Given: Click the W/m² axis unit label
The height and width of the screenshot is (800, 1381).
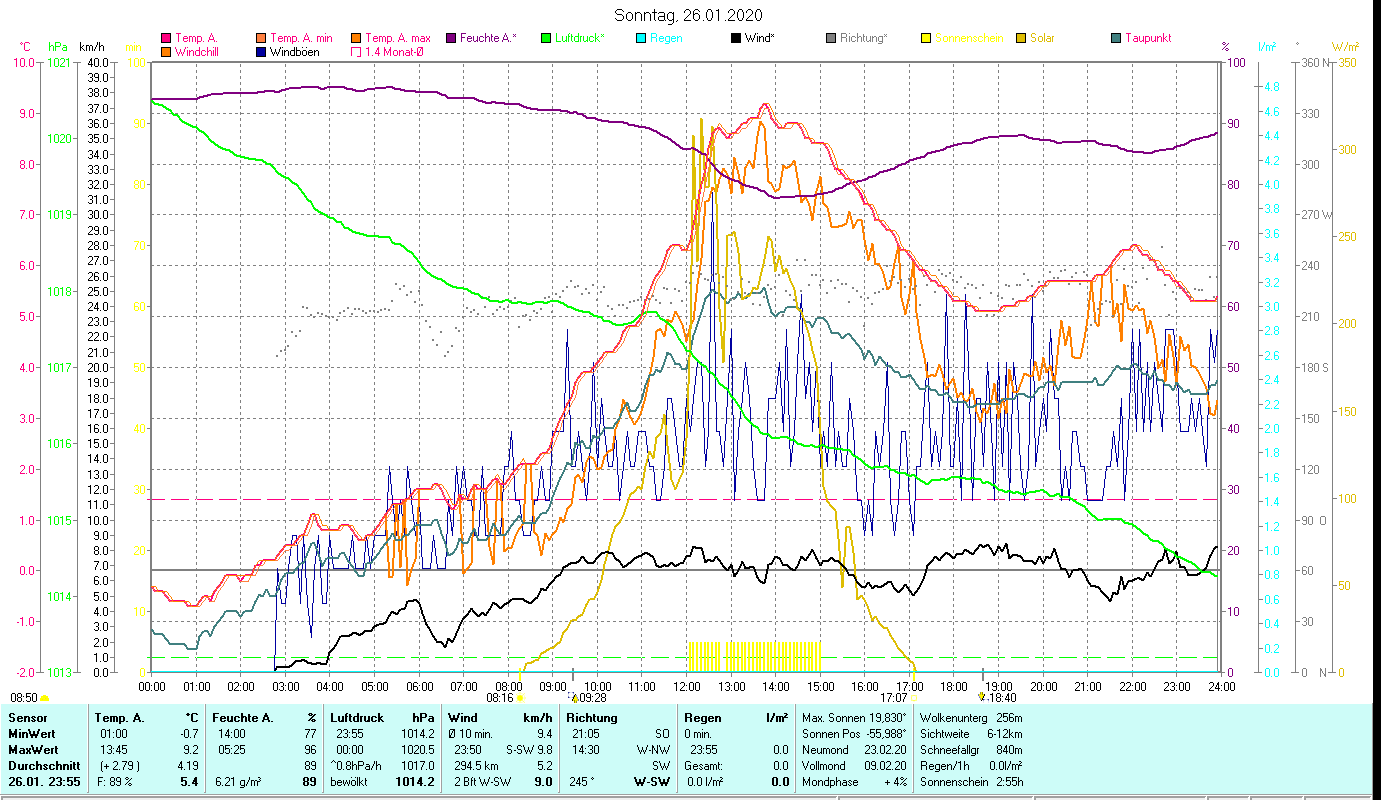Looking at the screenshot, I should click(1345, 46).
